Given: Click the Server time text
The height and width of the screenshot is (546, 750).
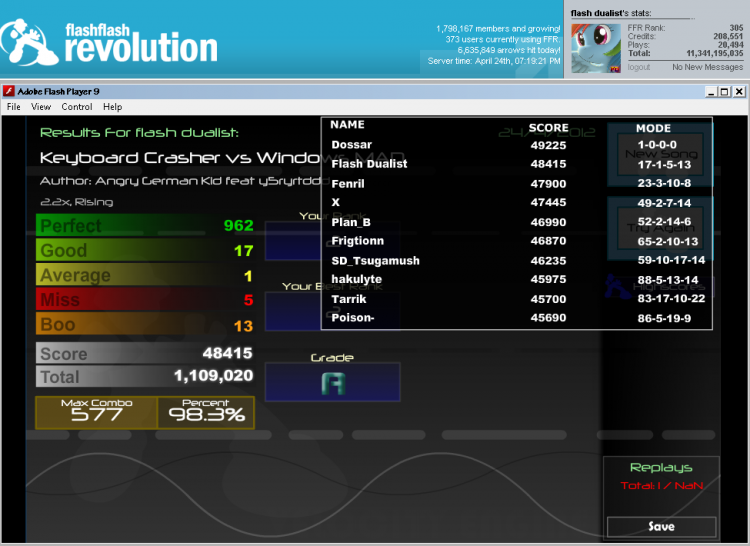Looking at the screenshot, I should (494, 61).
